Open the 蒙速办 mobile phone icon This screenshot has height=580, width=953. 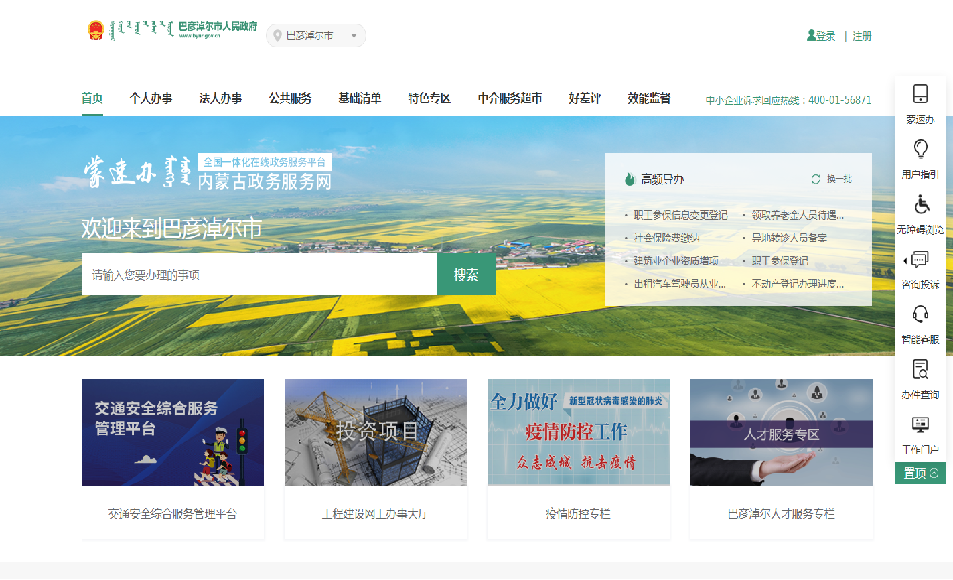point(920,94)
